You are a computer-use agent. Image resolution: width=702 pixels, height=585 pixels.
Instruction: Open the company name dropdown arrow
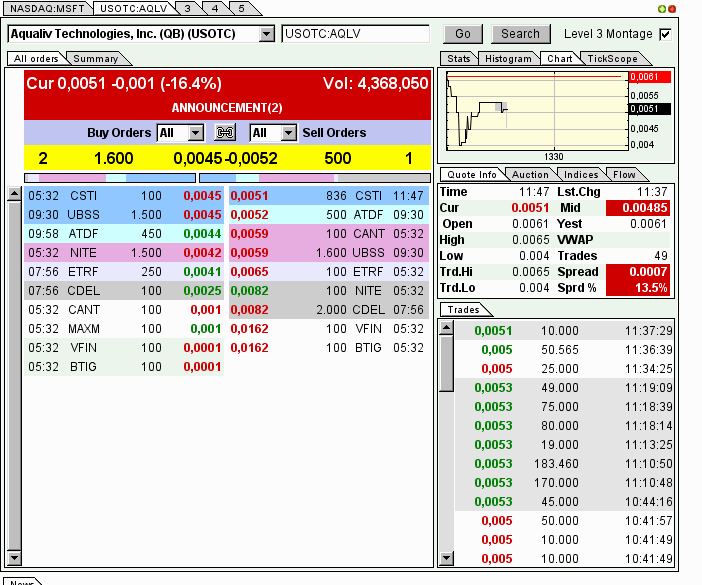267,34
